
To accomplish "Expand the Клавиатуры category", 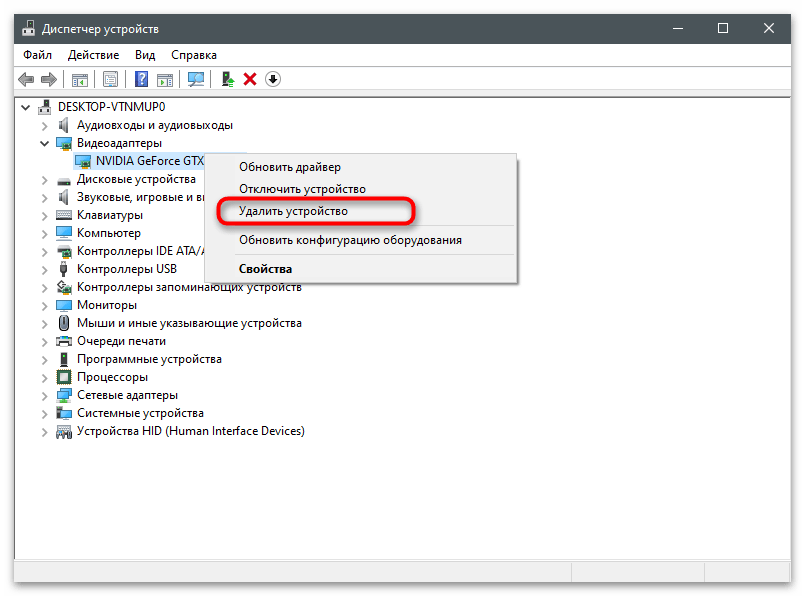I will 45,216.
